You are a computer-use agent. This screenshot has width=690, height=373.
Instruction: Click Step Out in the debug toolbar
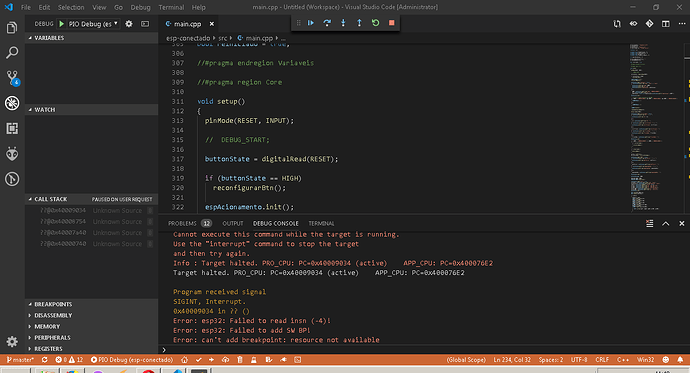359,23
